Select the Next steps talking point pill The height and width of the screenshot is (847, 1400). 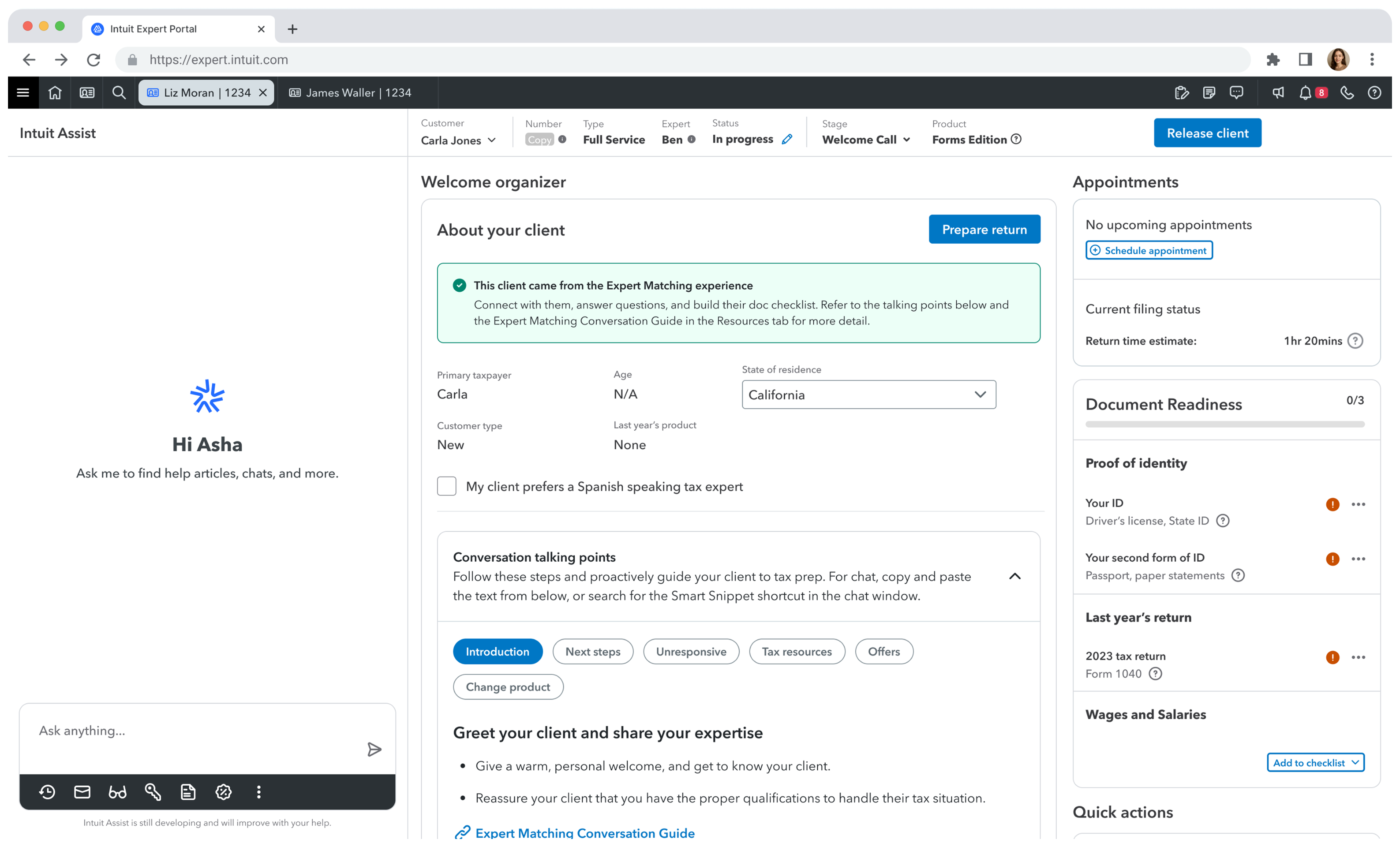[x=593, y=651]
